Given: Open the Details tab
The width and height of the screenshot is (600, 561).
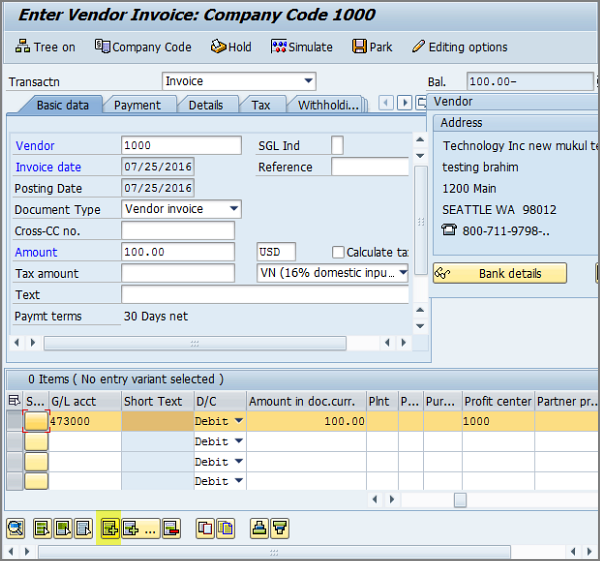Looking at the screenshot, I should [205, 105].
